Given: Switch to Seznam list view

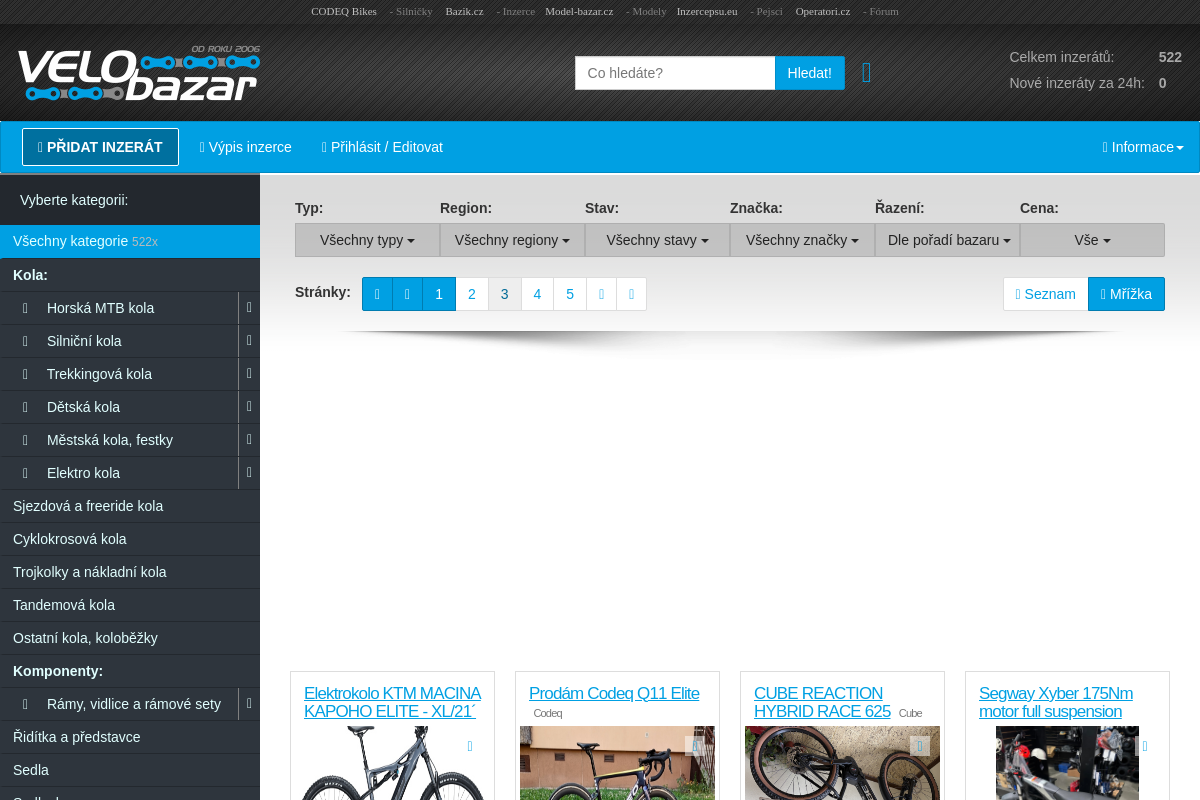Looking at the screenshot, I should [x=1045, y=294].
